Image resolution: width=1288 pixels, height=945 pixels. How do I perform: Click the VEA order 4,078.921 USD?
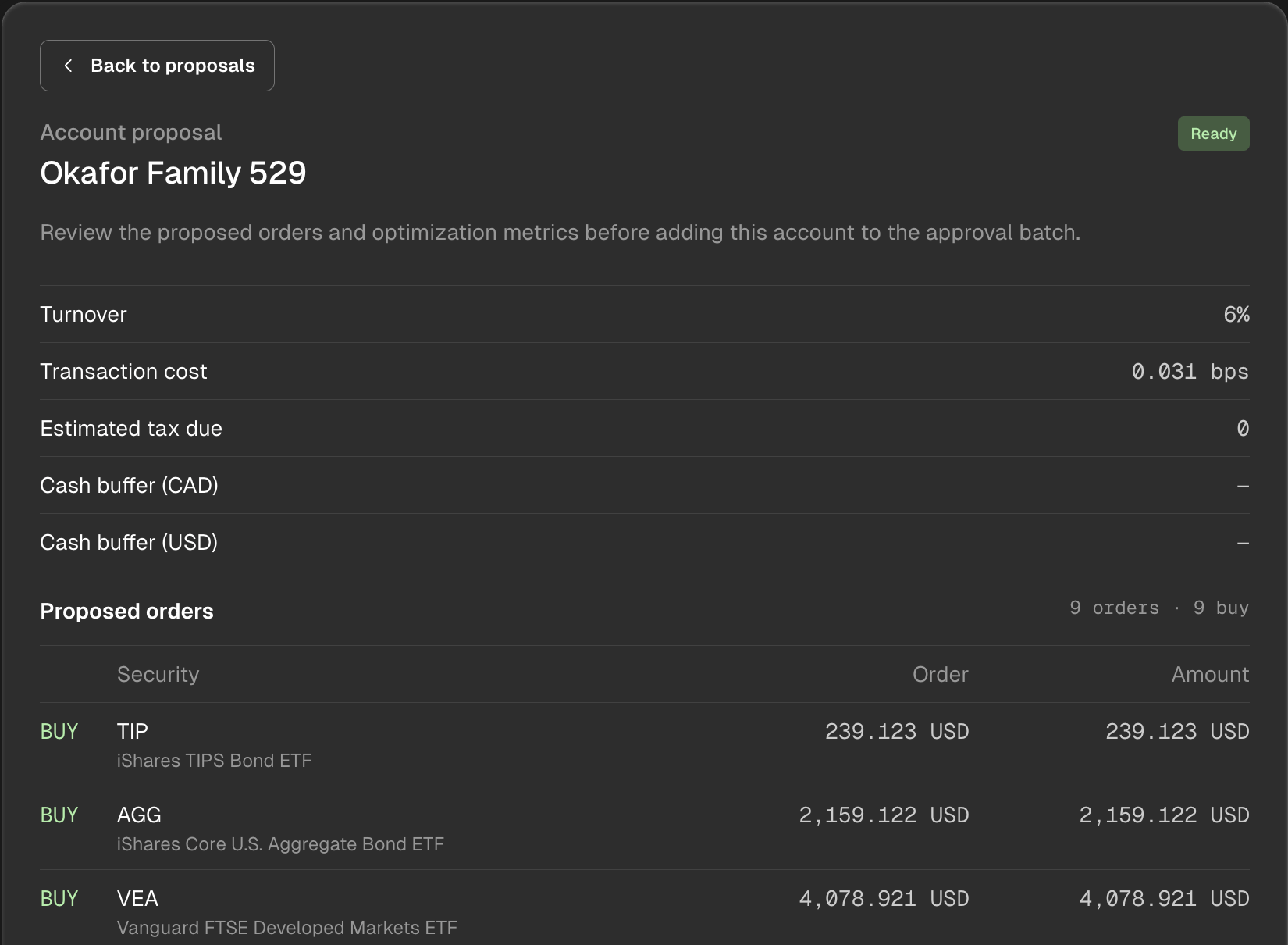(884, 898)
